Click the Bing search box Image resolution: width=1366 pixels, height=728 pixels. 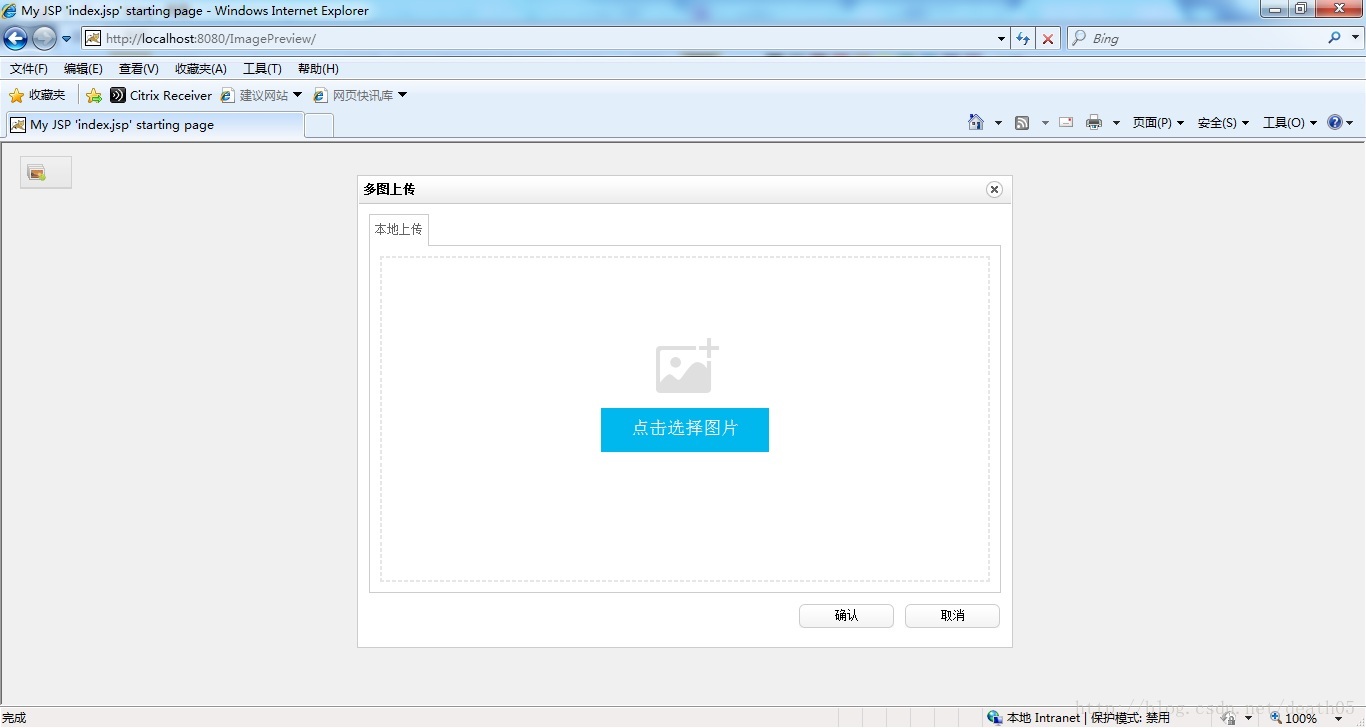pos(1205,39)
